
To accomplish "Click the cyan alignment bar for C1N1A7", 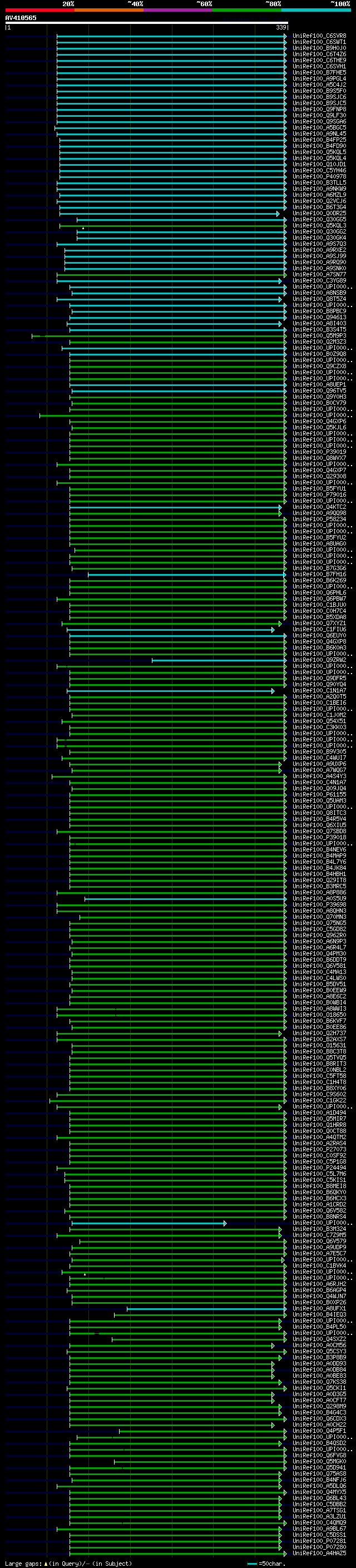I will 170,691.
